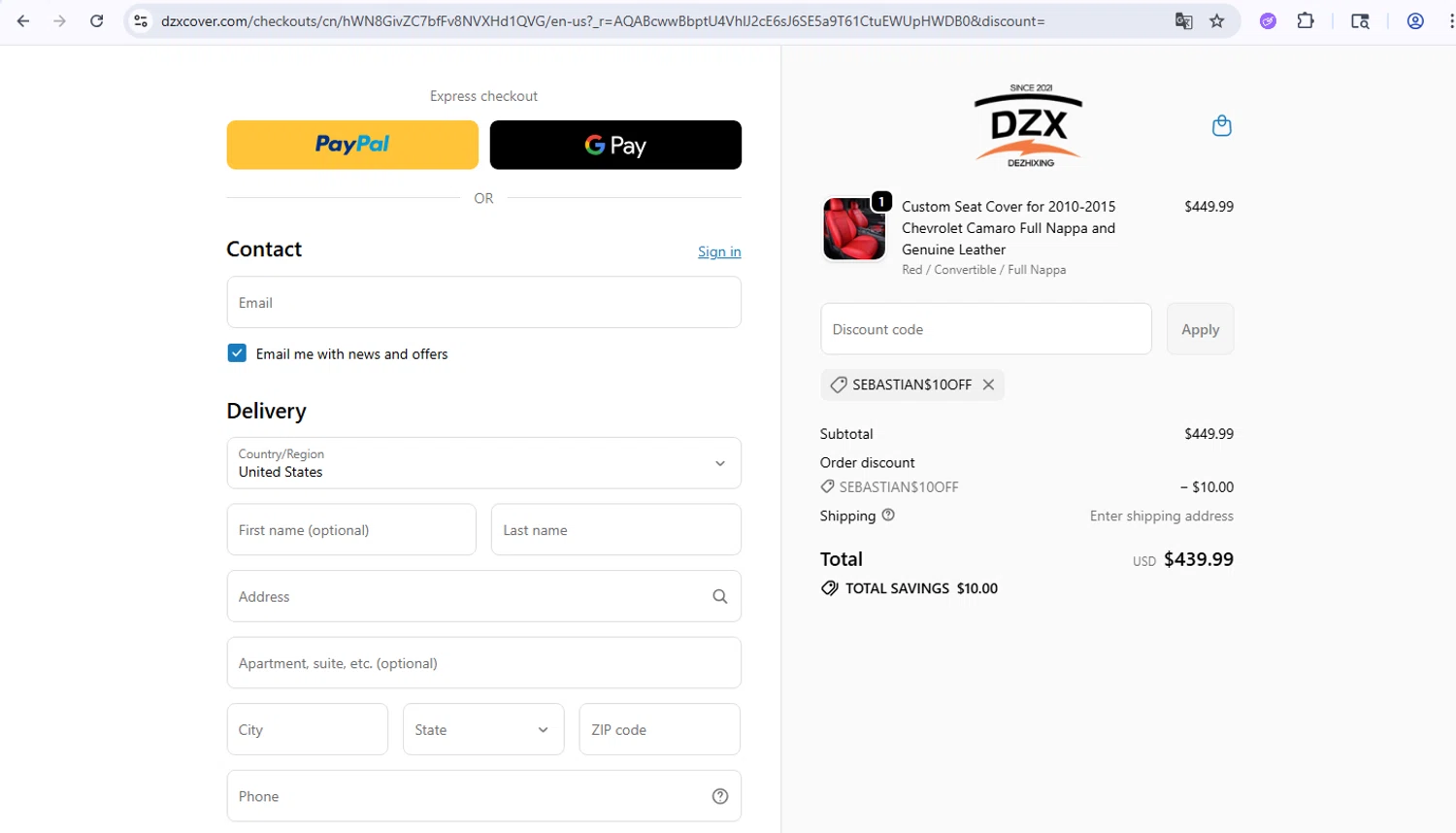The image size is (1456, 833).
Task: Pay with PayPal express checkout
Action: pos(352,145)
